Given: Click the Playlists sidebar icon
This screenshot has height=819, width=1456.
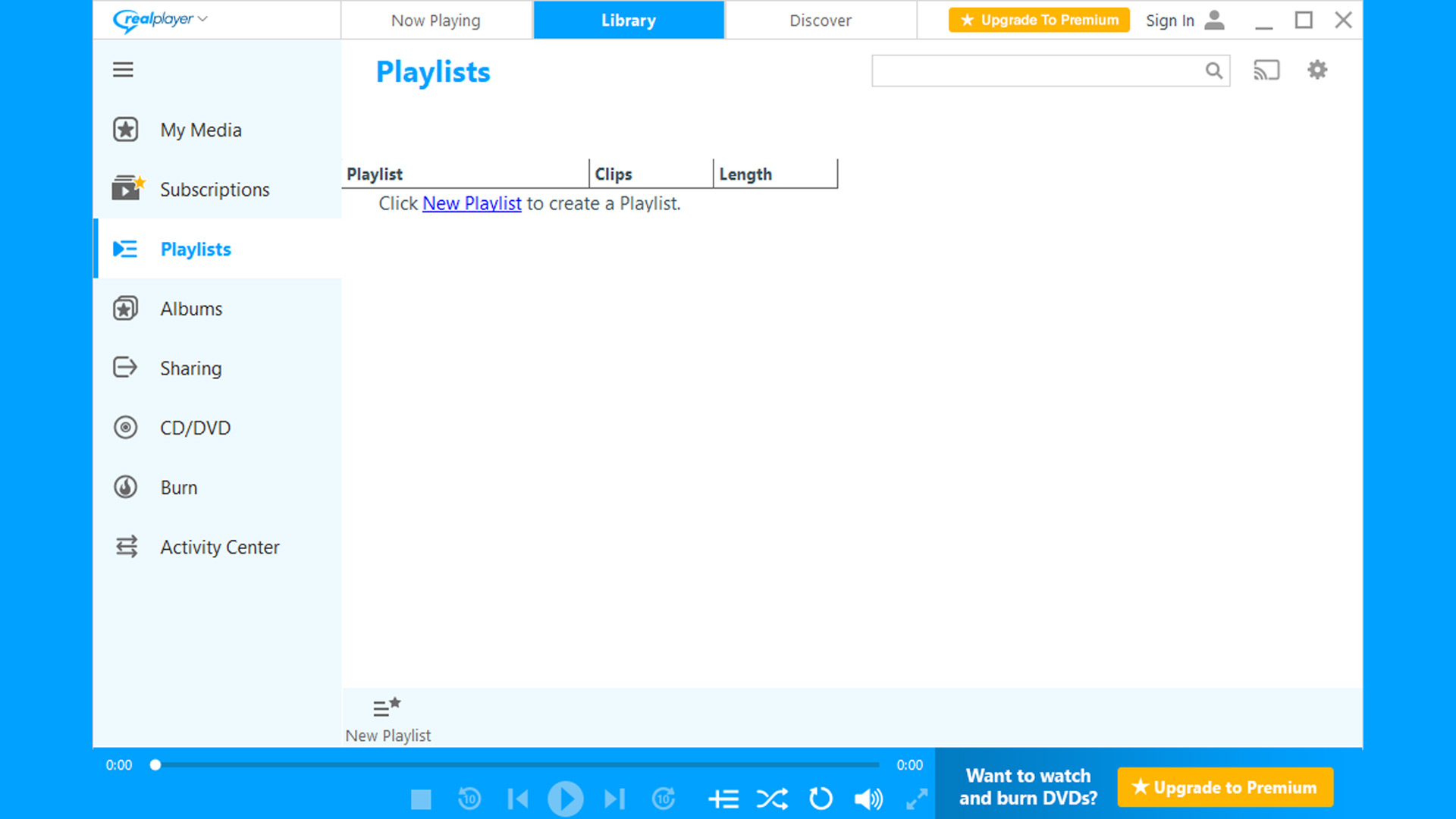Looking at the screenshot, I should tap(125, 249).
